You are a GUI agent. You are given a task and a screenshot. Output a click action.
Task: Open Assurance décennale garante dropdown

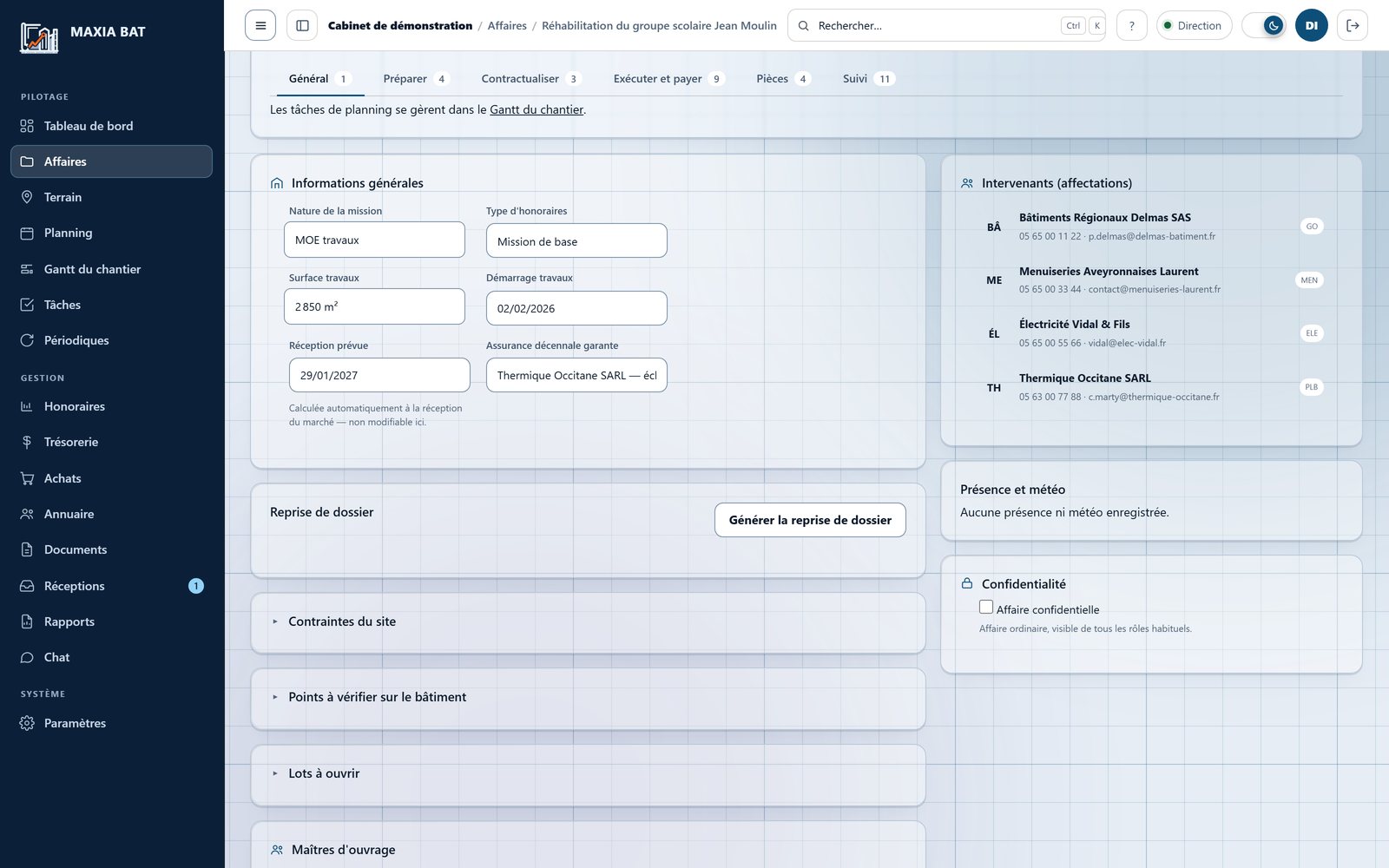click(576, 375)
